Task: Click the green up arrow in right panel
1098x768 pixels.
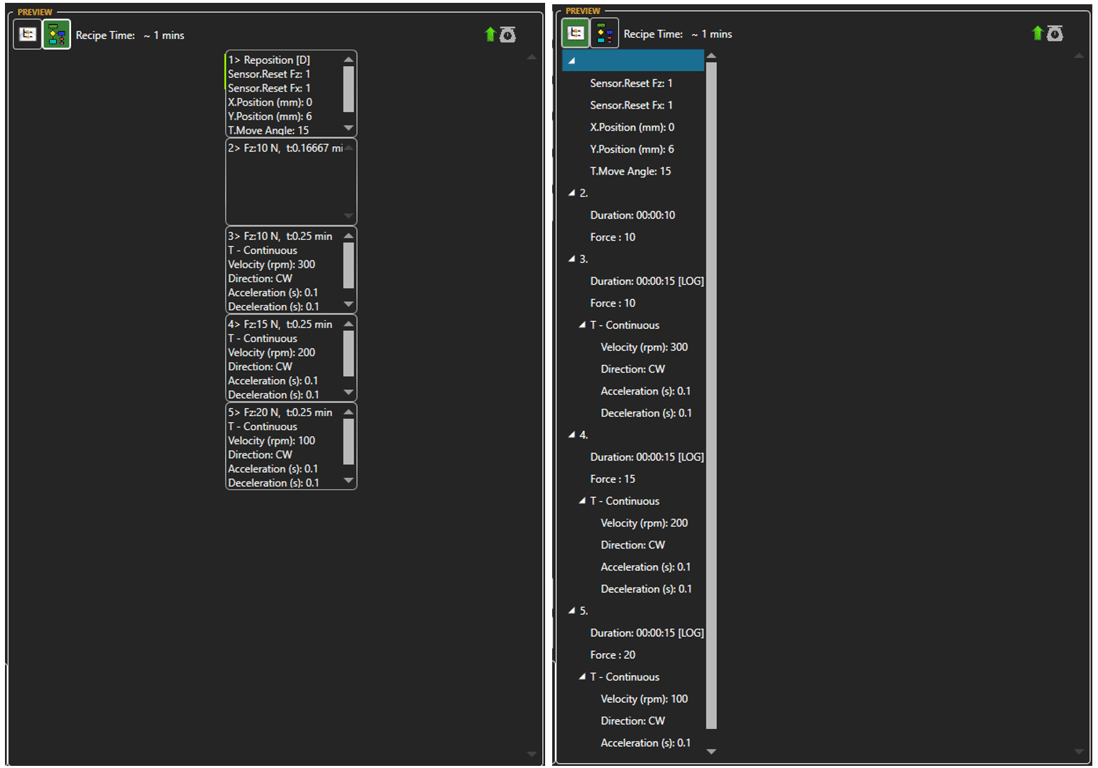Action: click(1035, 33)
